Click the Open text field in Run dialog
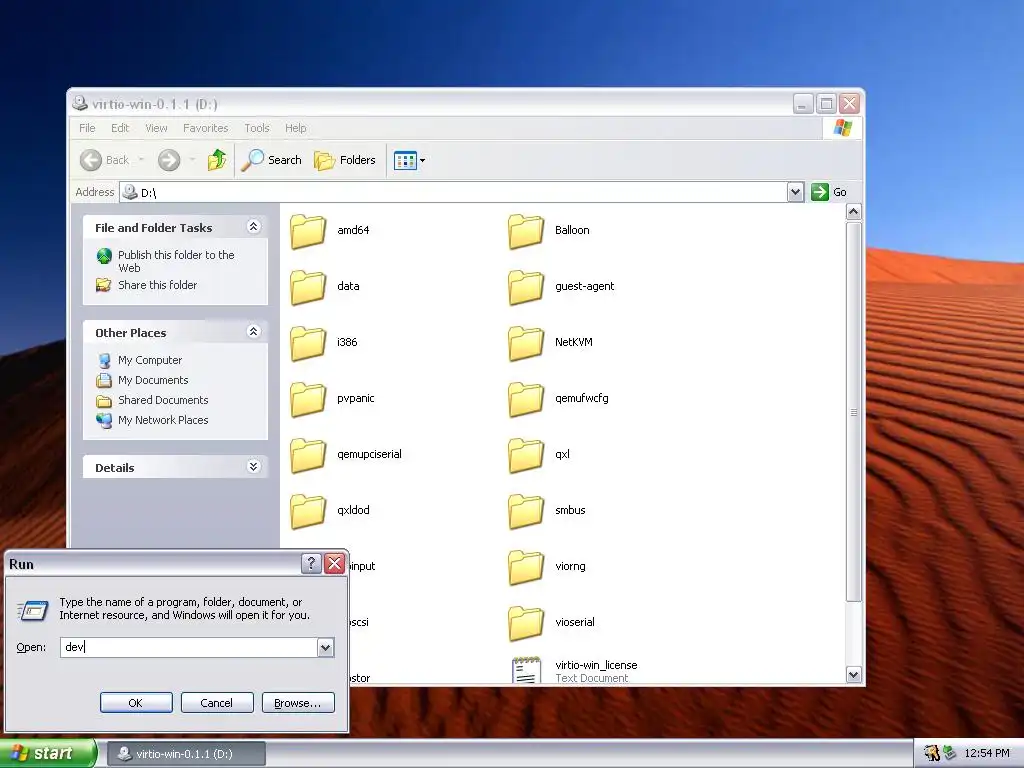Screen dimensions: 1024x768 [189, 647]
